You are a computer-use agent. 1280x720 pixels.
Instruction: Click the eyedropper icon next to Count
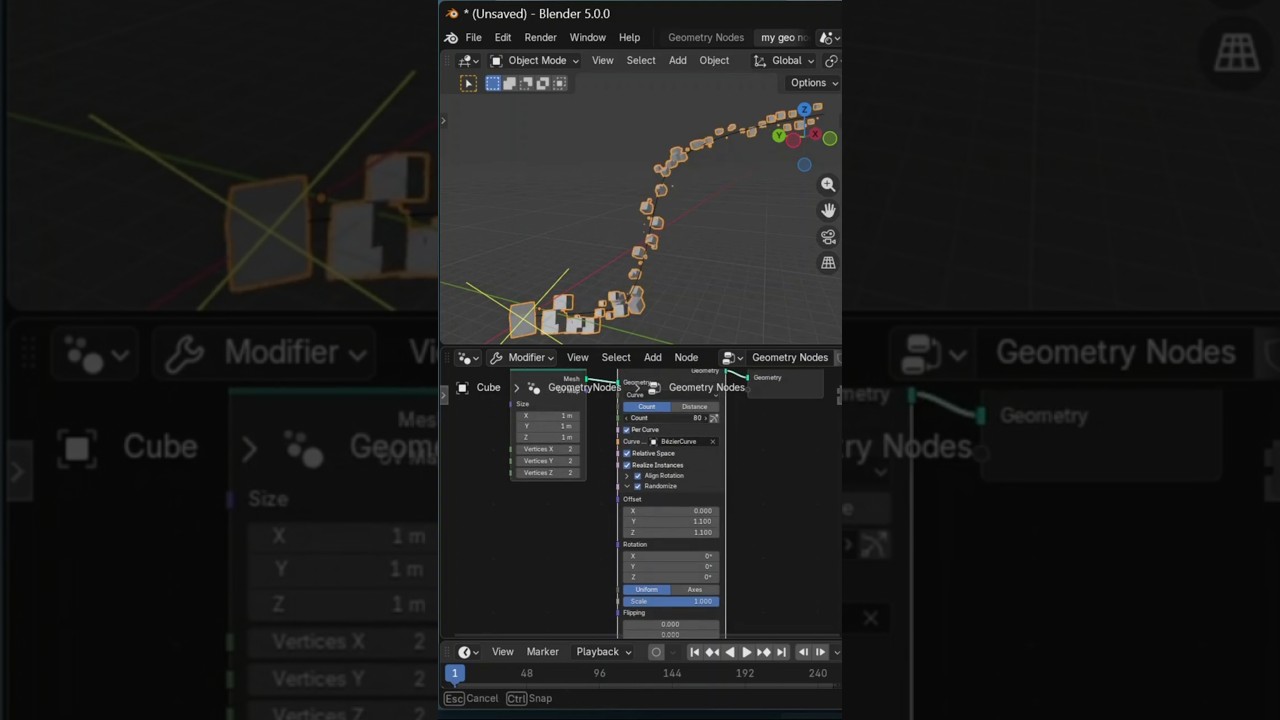[714, 418]
